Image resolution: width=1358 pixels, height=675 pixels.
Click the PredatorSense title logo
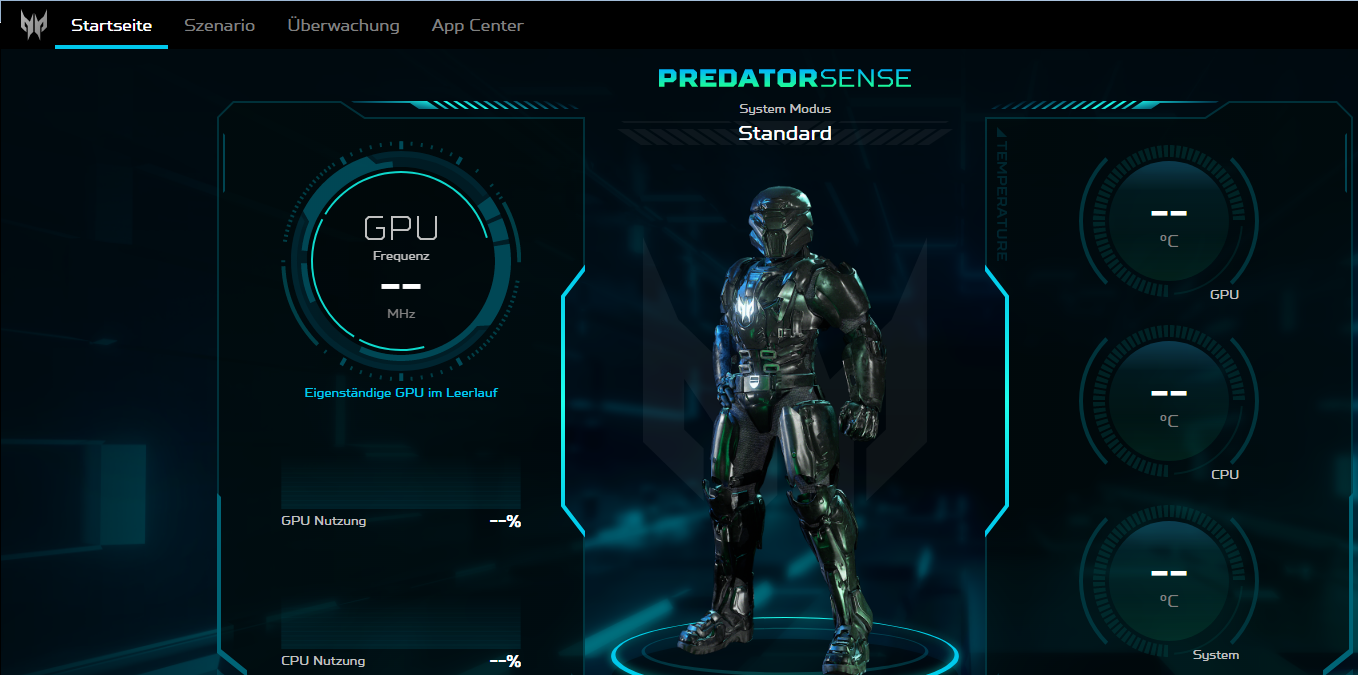point(785,78)
